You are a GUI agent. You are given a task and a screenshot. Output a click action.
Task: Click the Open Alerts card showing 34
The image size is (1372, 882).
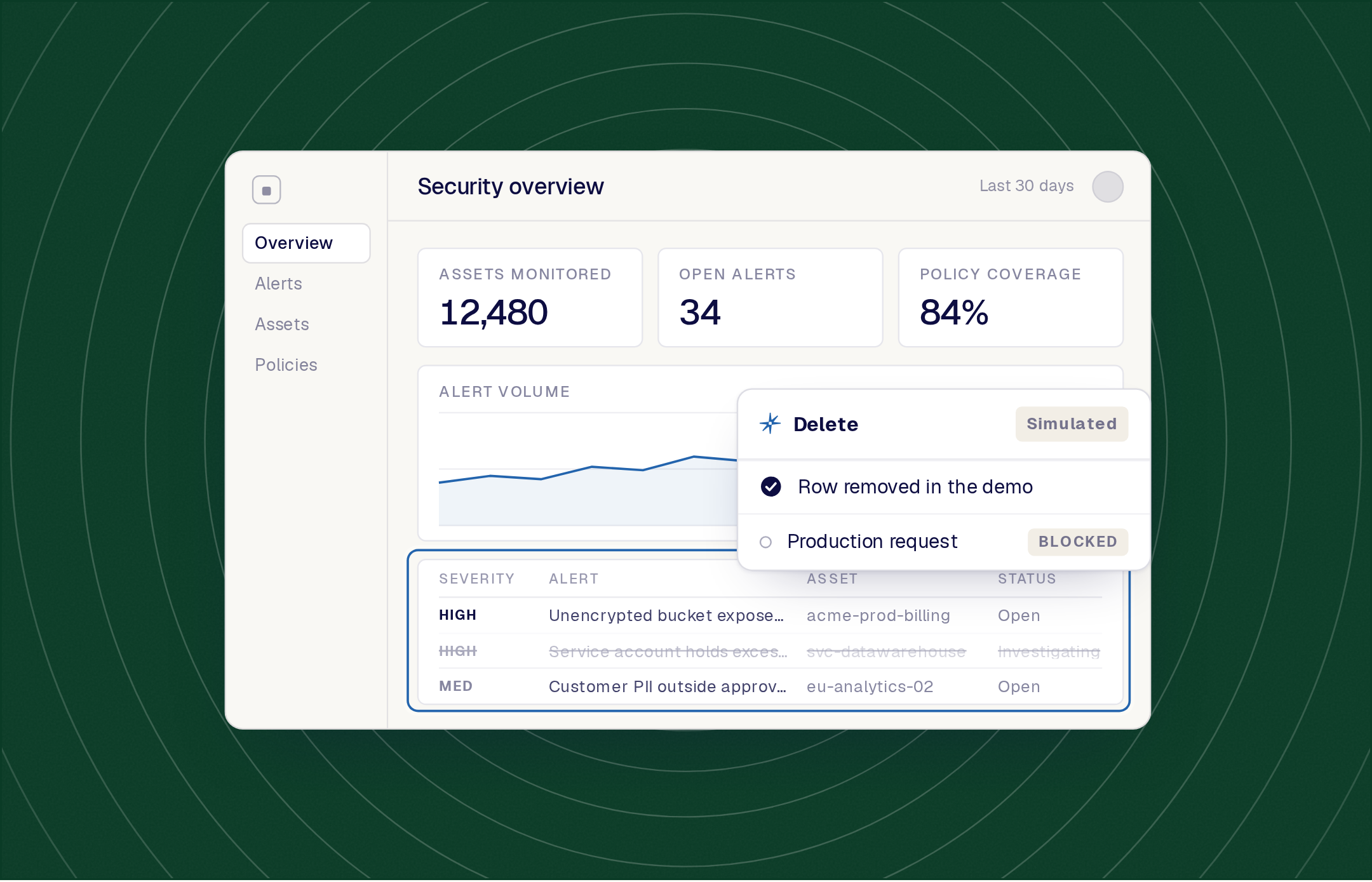[x=770, y=298]
